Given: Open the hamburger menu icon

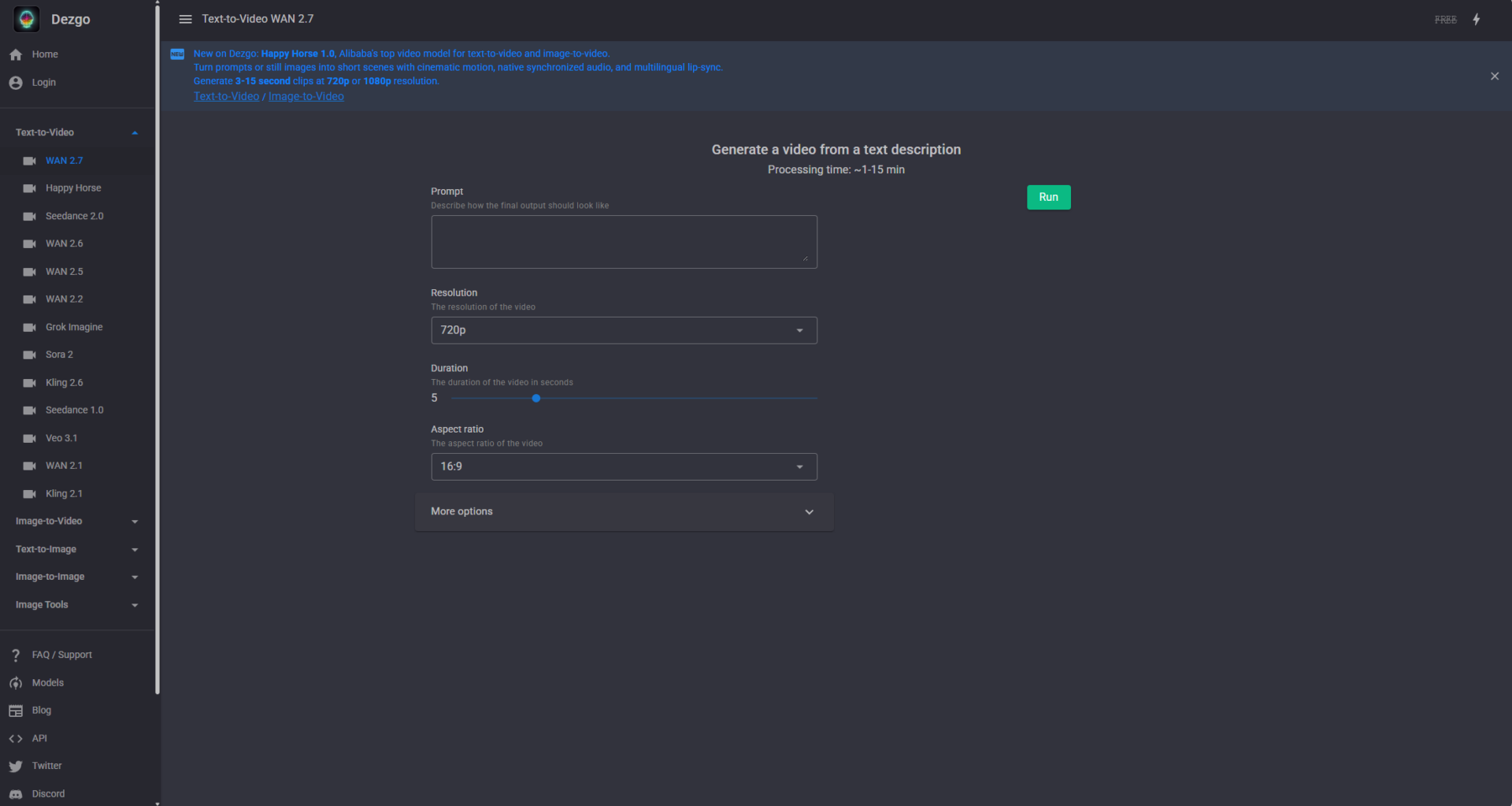Looking at the screenshot, I should 185,19.
